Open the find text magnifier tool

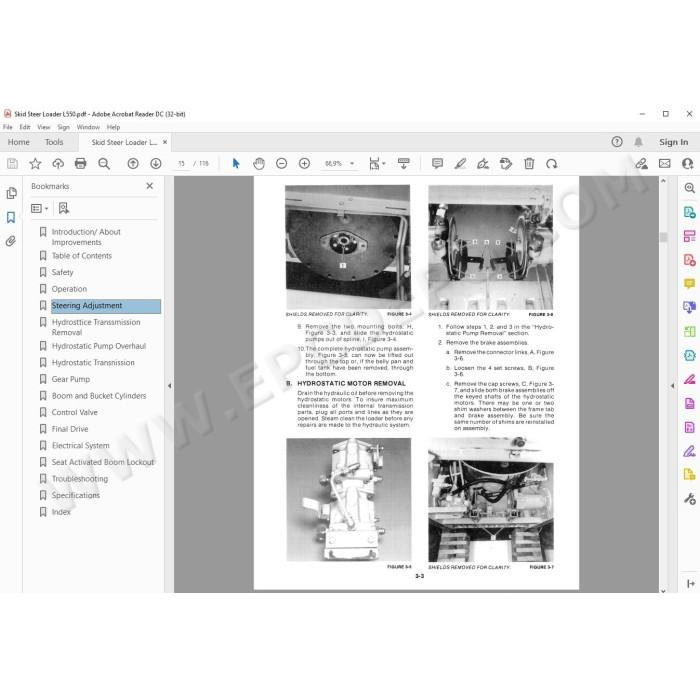click(104, 164)
